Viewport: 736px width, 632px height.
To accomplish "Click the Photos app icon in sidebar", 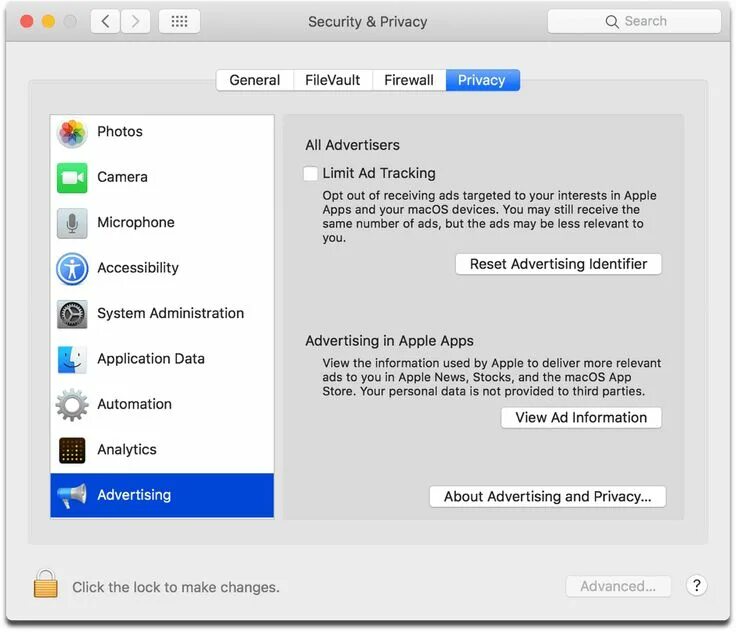I will (x=72, y=133).
